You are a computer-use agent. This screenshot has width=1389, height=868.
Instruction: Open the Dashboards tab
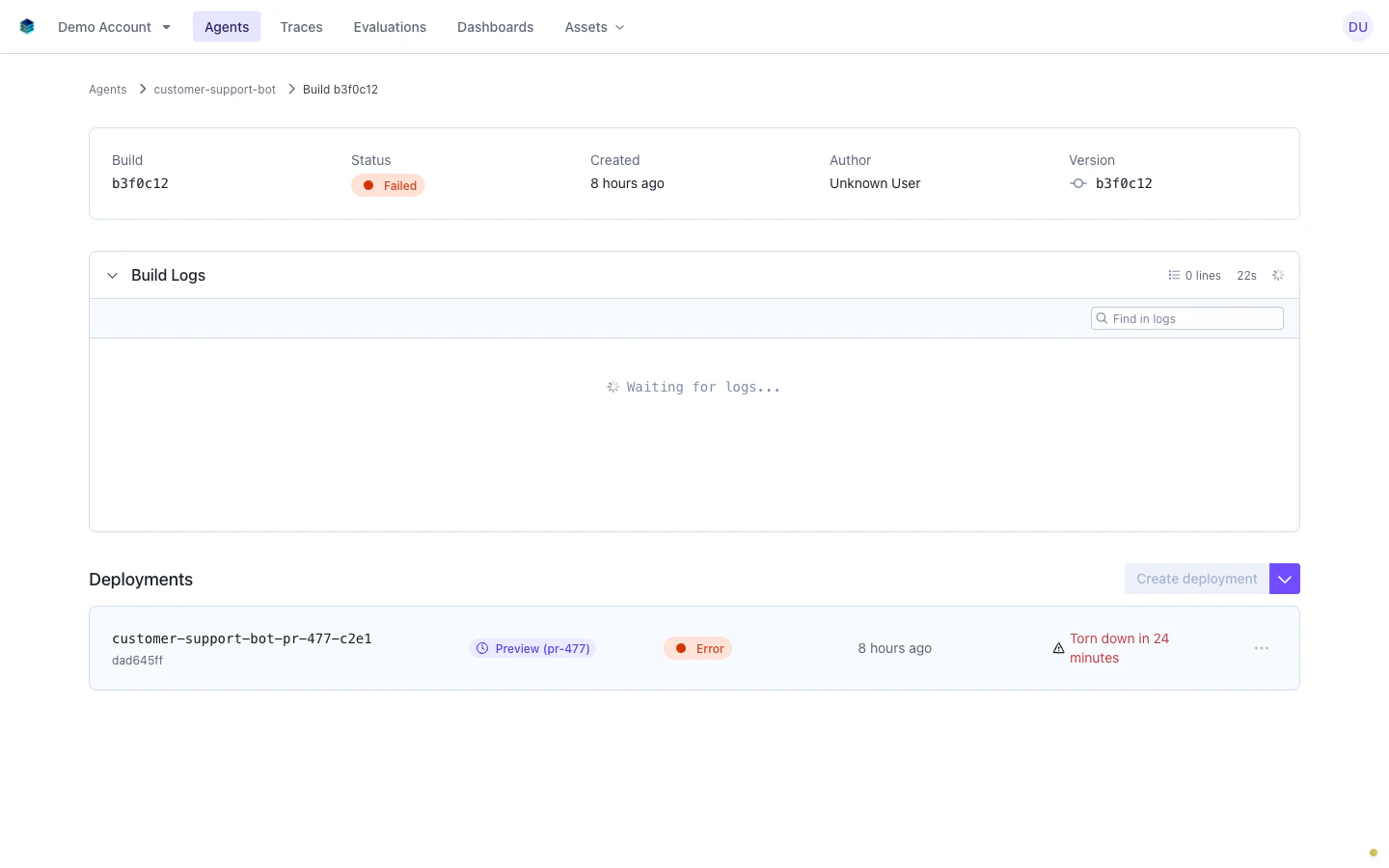point(495,27)
